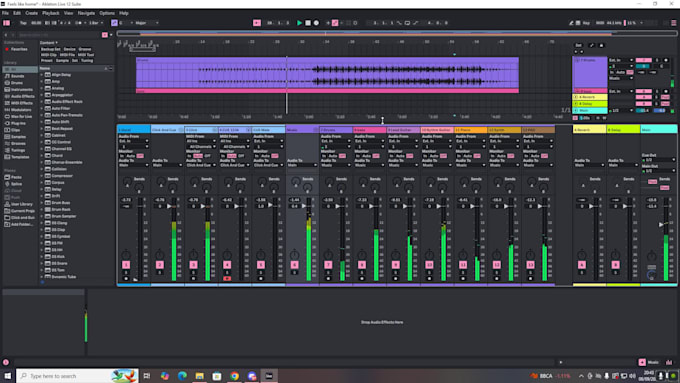
Task: Click the Set locator button
Action: pyautogui.click(x=579, y=45)
